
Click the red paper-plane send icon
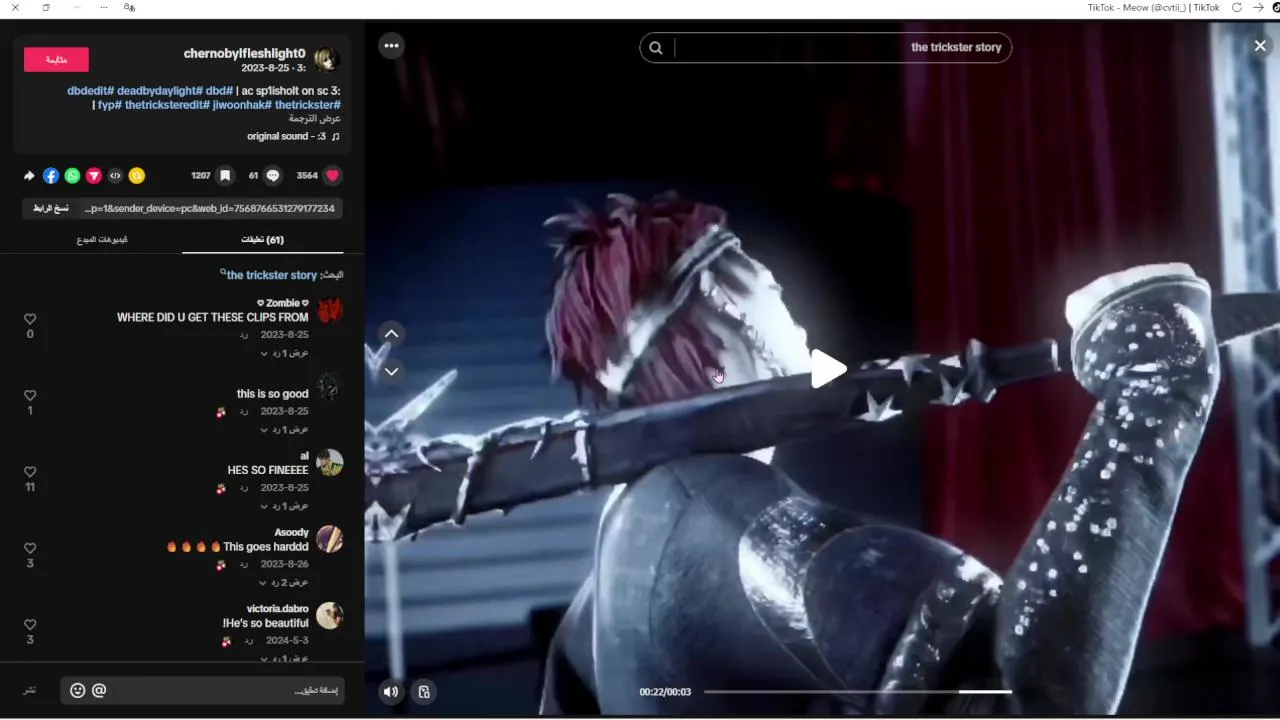pos(94,176)
